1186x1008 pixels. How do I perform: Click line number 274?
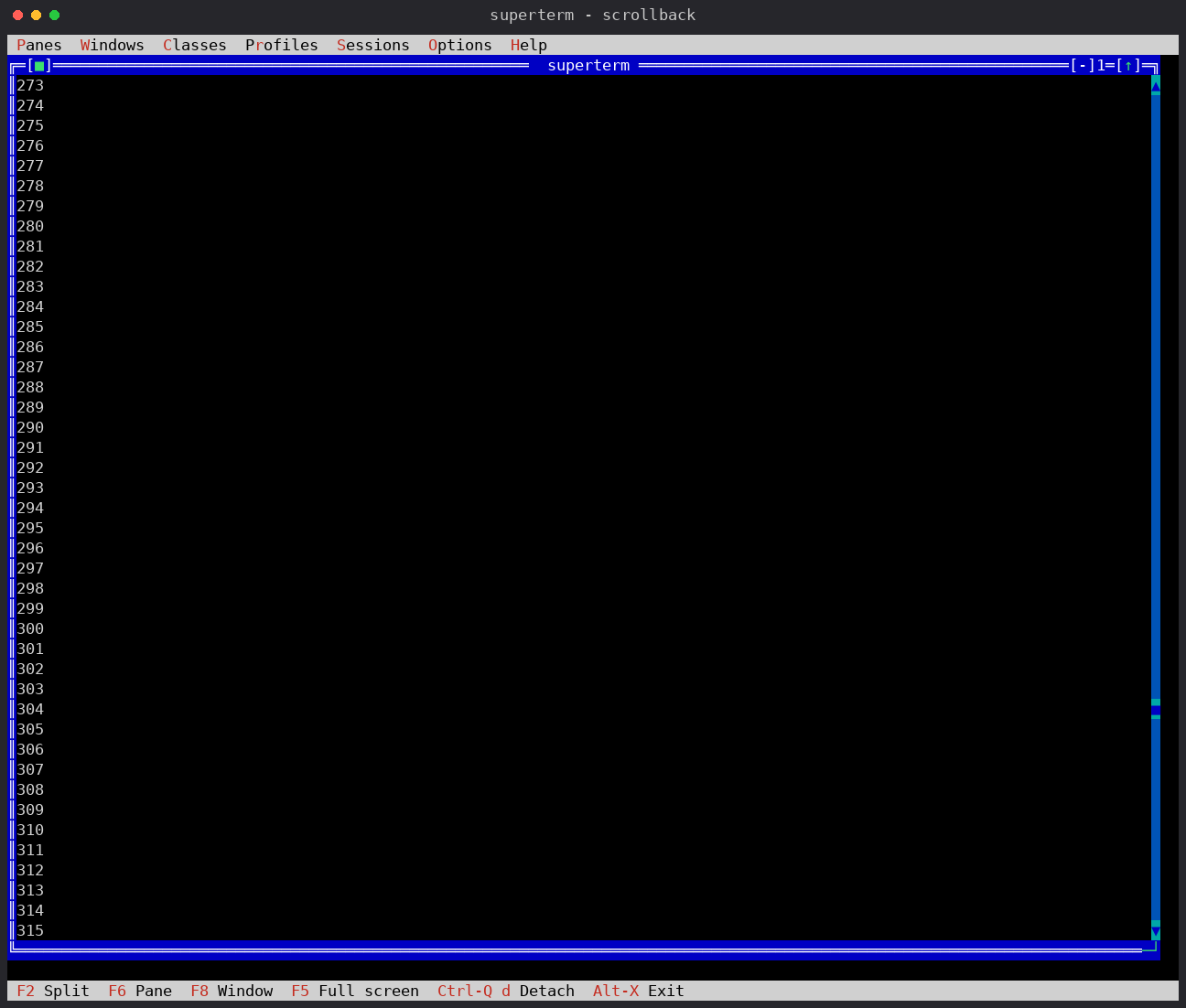pos(30,105)
